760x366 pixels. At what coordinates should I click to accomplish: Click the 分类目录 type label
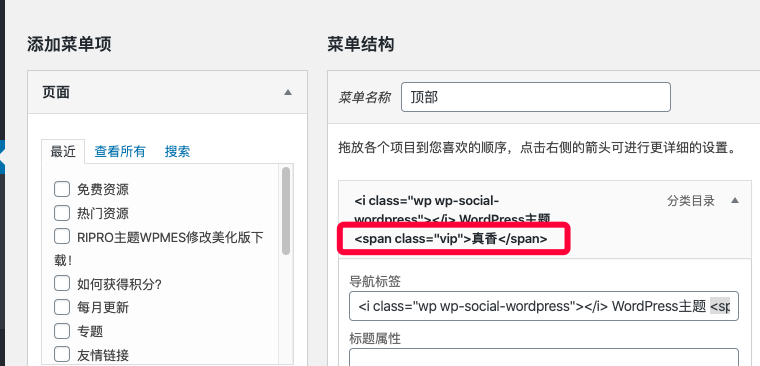(691, 201)
